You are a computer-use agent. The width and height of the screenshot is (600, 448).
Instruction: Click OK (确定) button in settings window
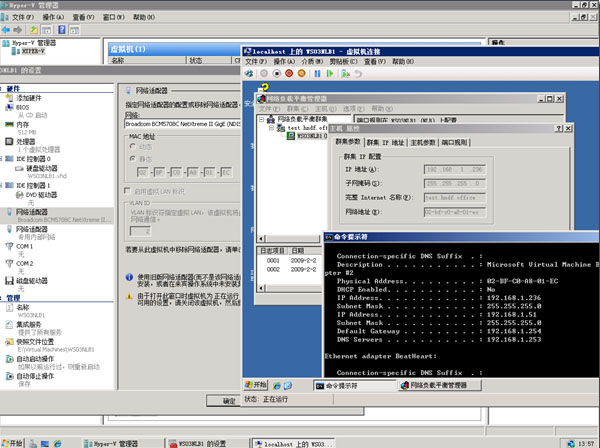click(x=228, y=401)
